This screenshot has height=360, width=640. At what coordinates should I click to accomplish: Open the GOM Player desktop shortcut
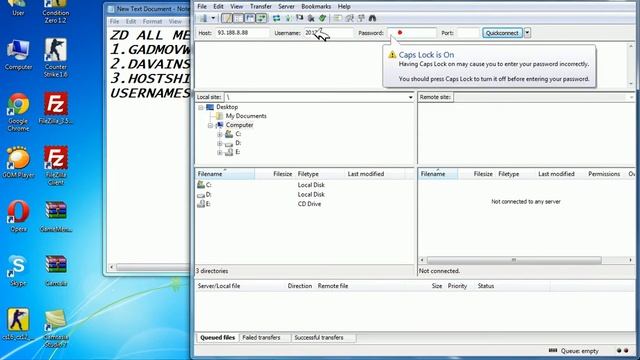pyautogui.click(x=17, y=162)
